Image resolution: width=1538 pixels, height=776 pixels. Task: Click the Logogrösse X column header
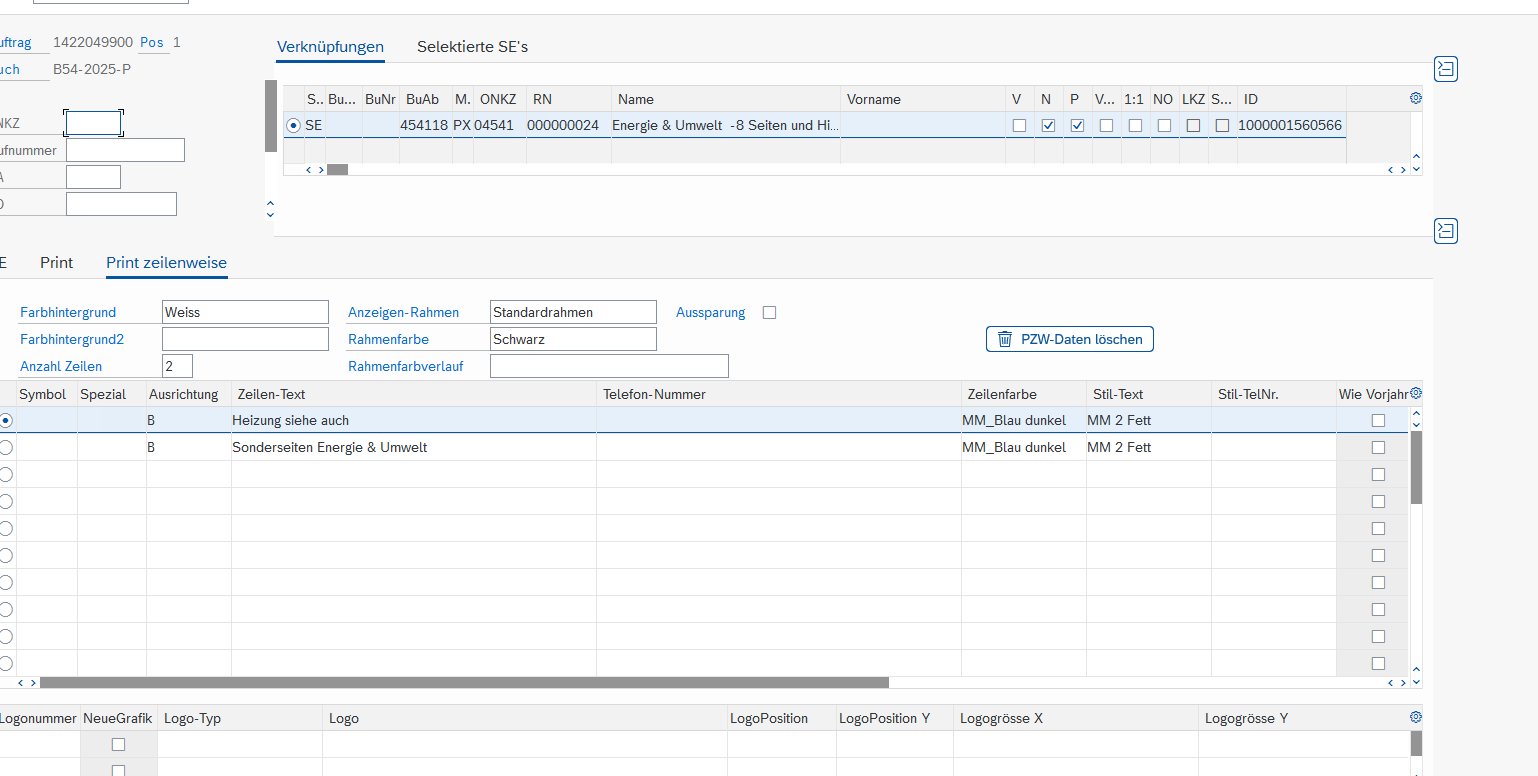coord(1076,718)
